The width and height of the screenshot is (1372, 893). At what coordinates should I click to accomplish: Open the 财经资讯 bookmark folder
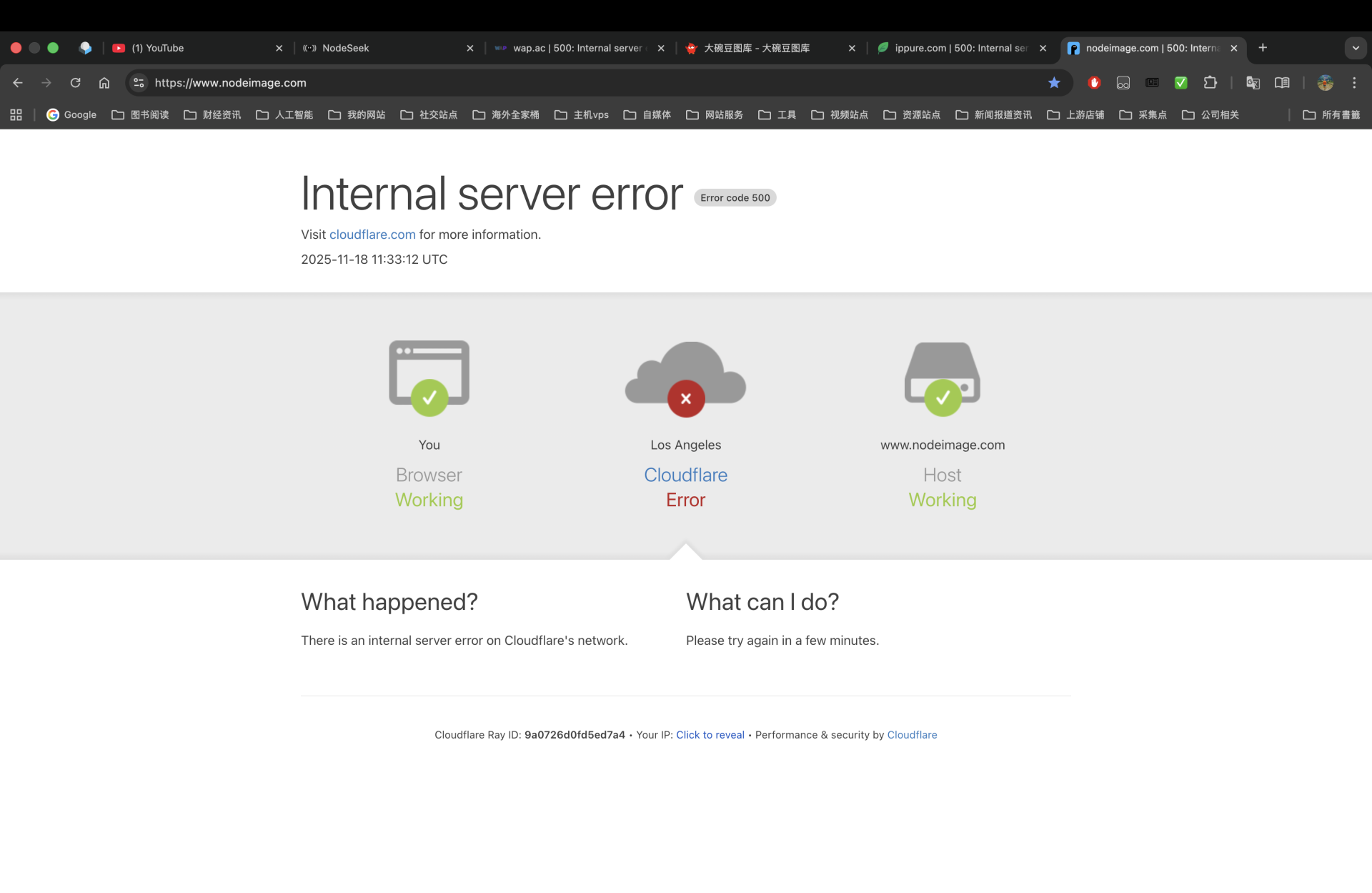pos(213,114)
